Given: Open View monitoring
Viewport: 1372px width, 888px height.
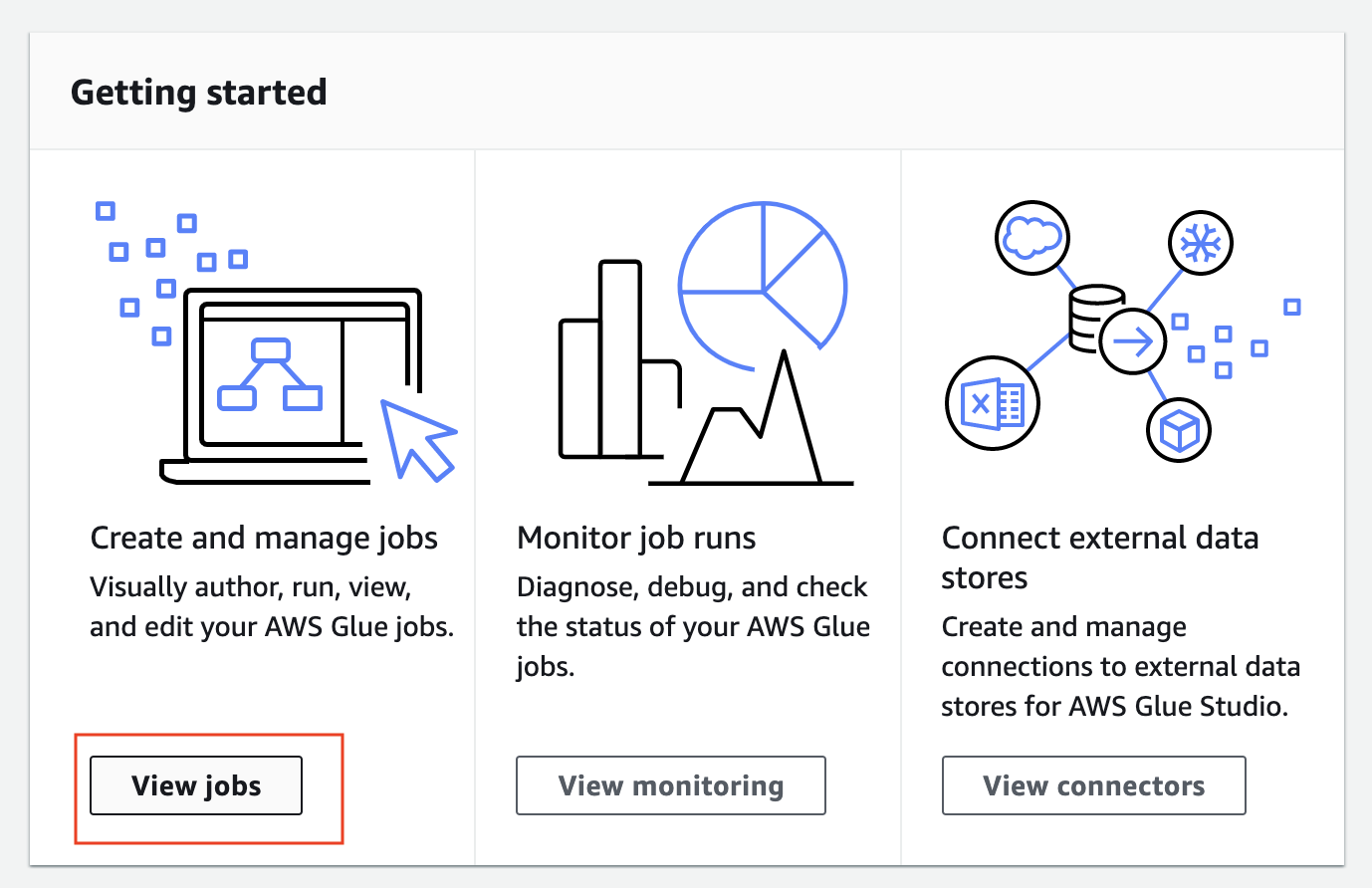Looking at the screenshot, I should click(x=671, y=785).
